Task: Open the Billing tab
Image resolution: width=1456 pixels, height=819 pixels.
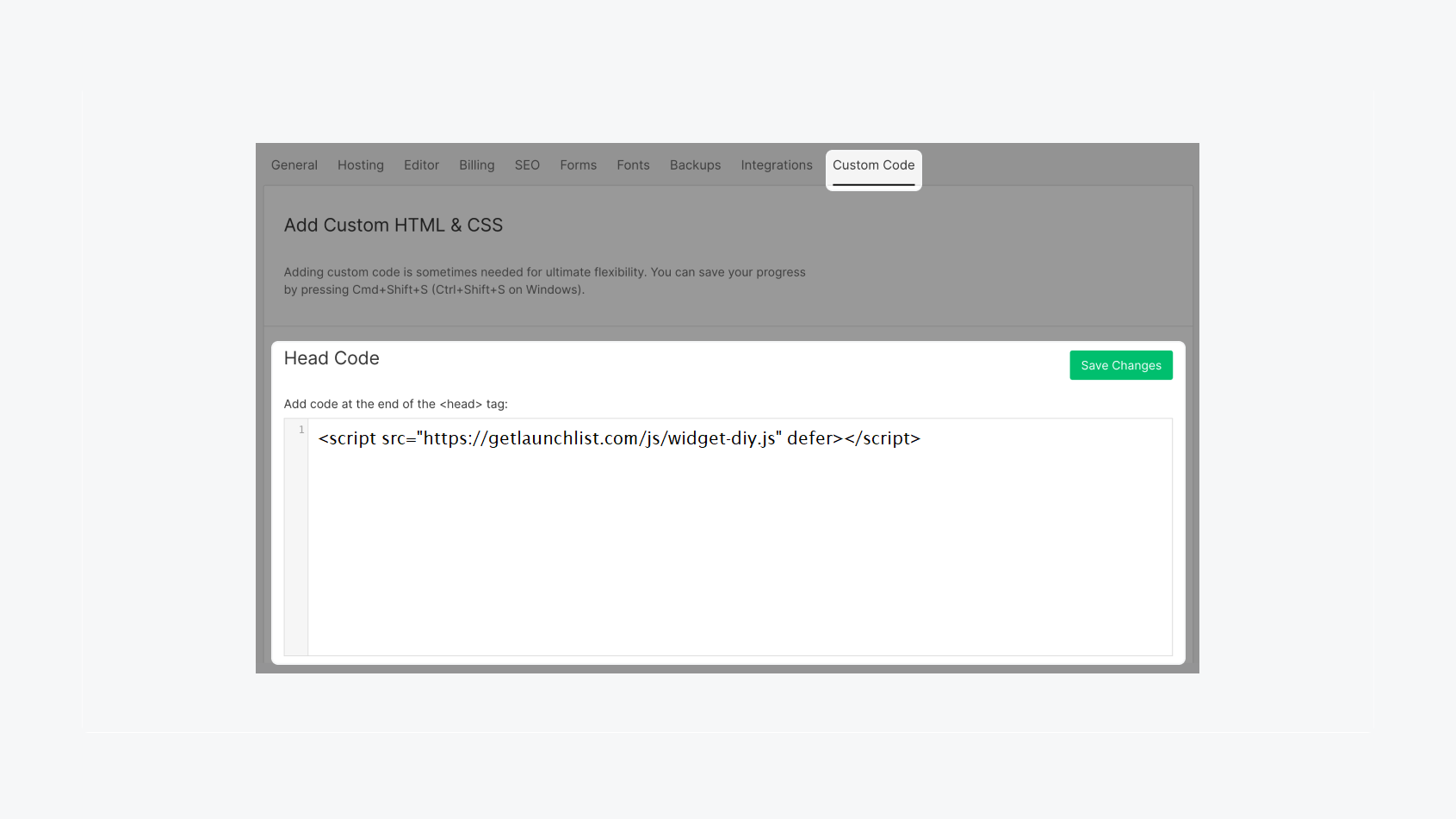Action: [477, 165]
